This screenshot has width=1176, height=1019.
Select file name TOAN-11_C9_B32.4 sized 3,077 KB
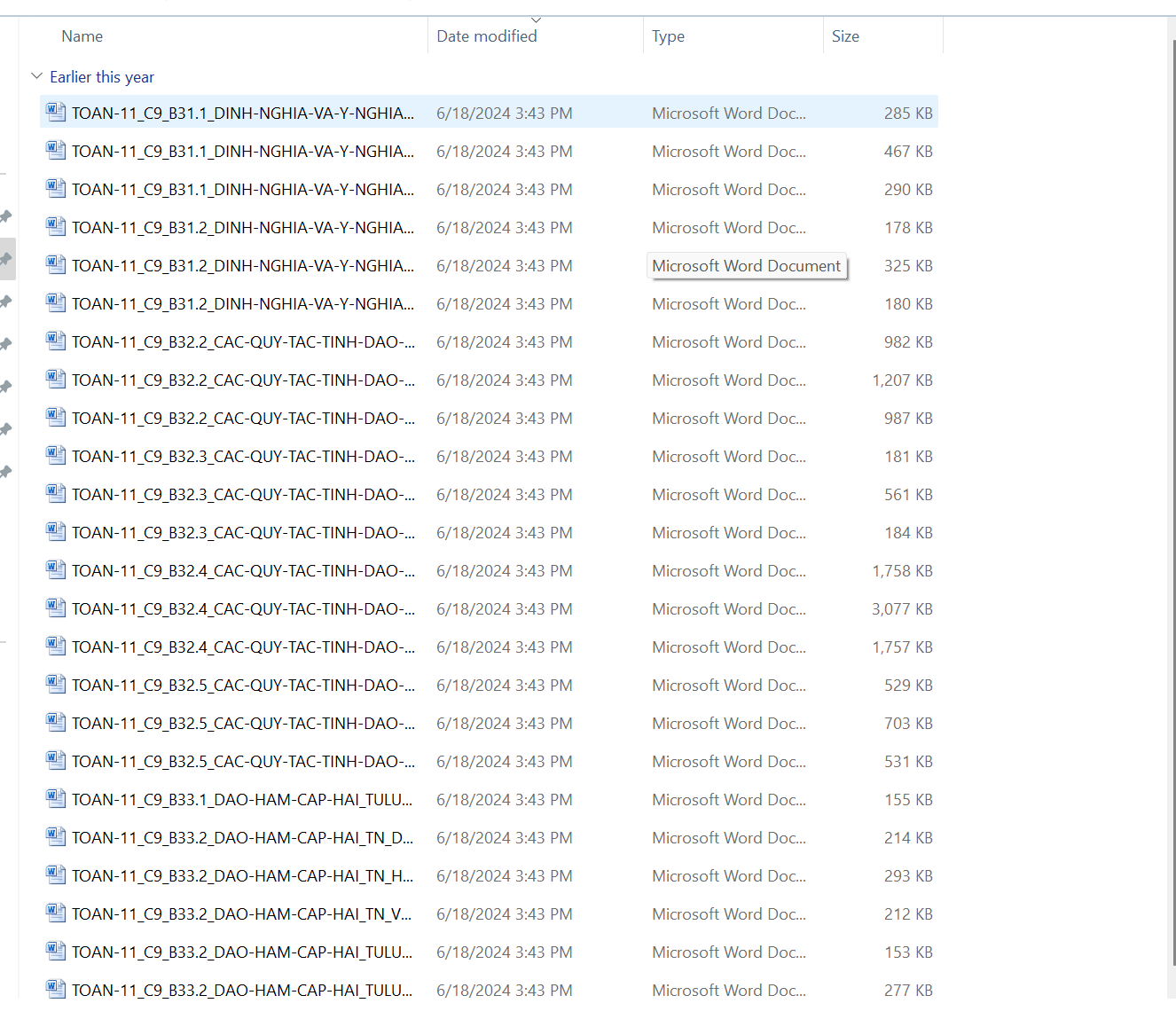click(x=243, y=609)
